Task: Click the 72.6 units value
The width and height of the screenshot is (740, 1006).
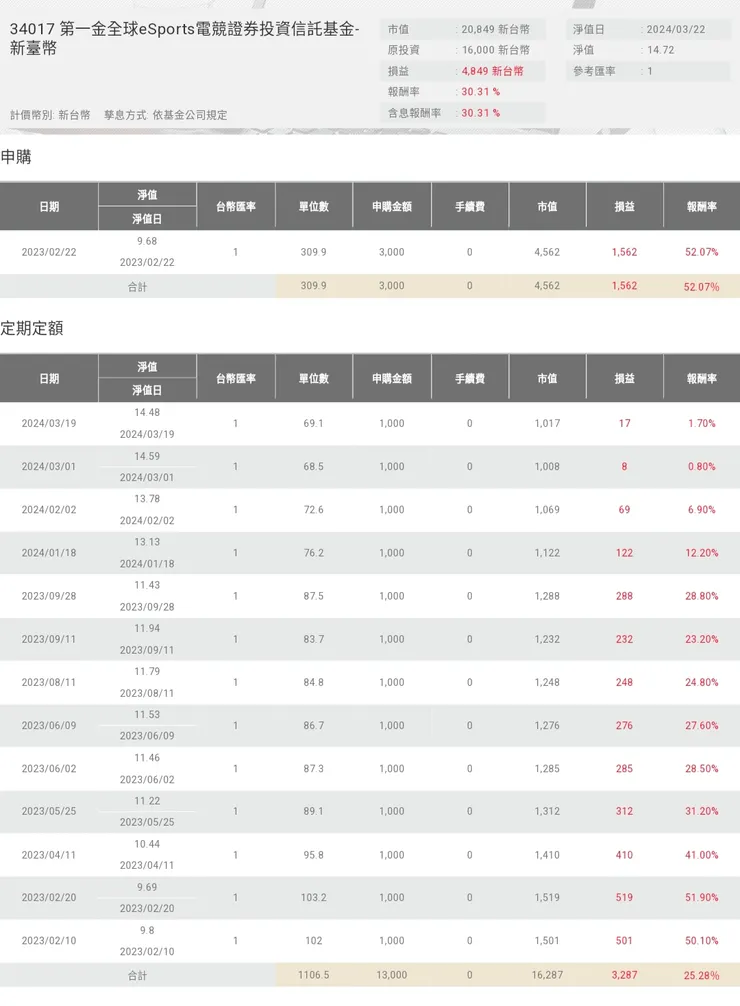Action: point(314,509)
